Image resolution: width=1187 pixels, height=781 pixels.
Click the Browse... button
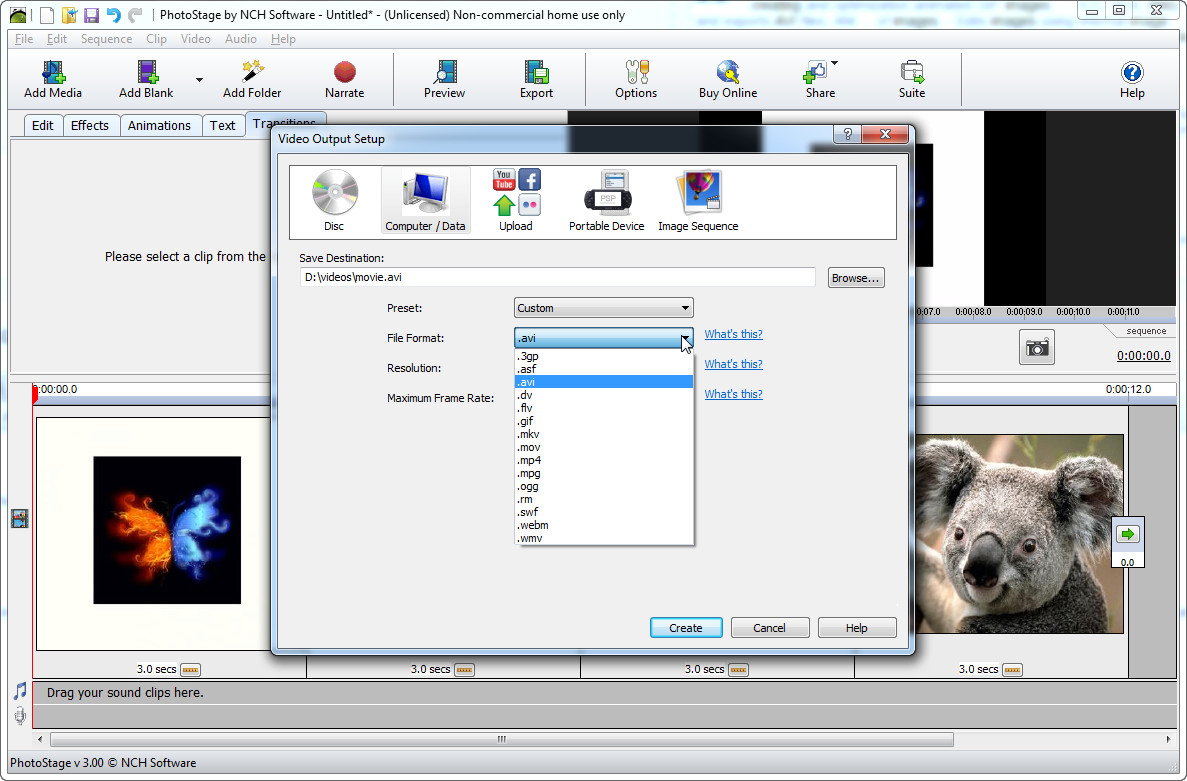(855, 278)
